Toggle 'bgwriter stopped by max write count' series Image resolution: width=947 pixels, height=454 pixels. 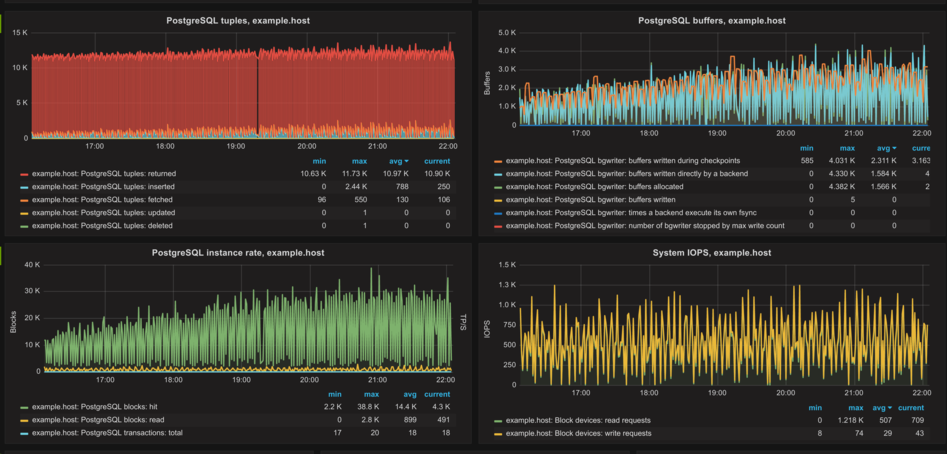click(645, 226)
